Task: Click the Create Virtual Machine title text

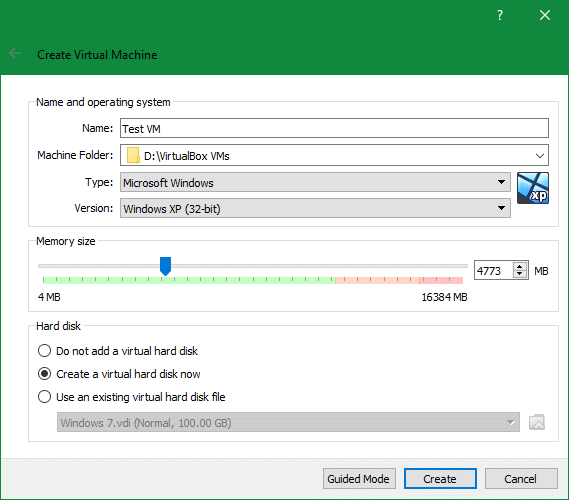Action: [x=97, y=55]
